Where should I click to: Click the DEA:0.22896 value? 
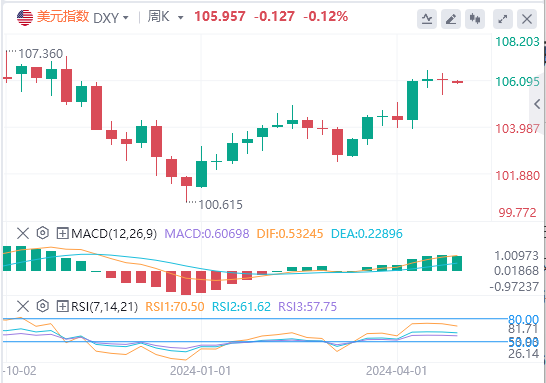[x=367, y=234]
